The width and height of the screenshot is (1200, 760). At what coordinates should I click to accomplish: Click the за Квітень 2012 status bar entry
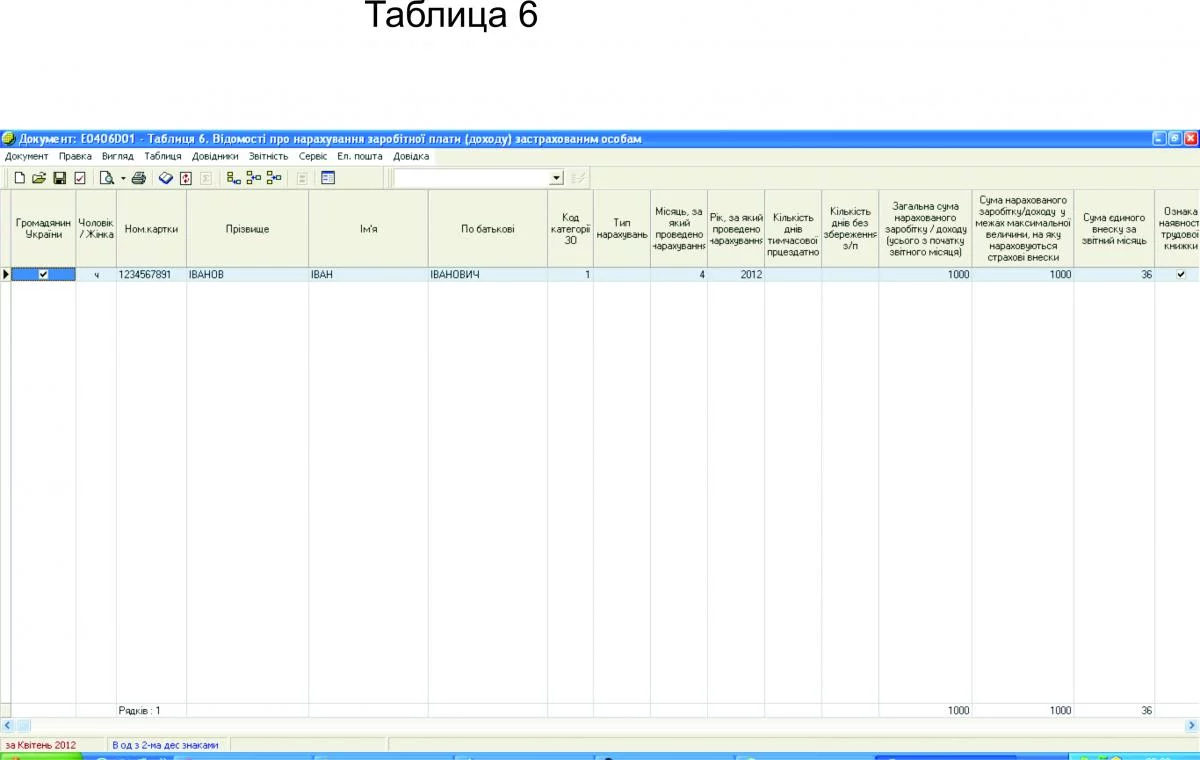[41, 745]
